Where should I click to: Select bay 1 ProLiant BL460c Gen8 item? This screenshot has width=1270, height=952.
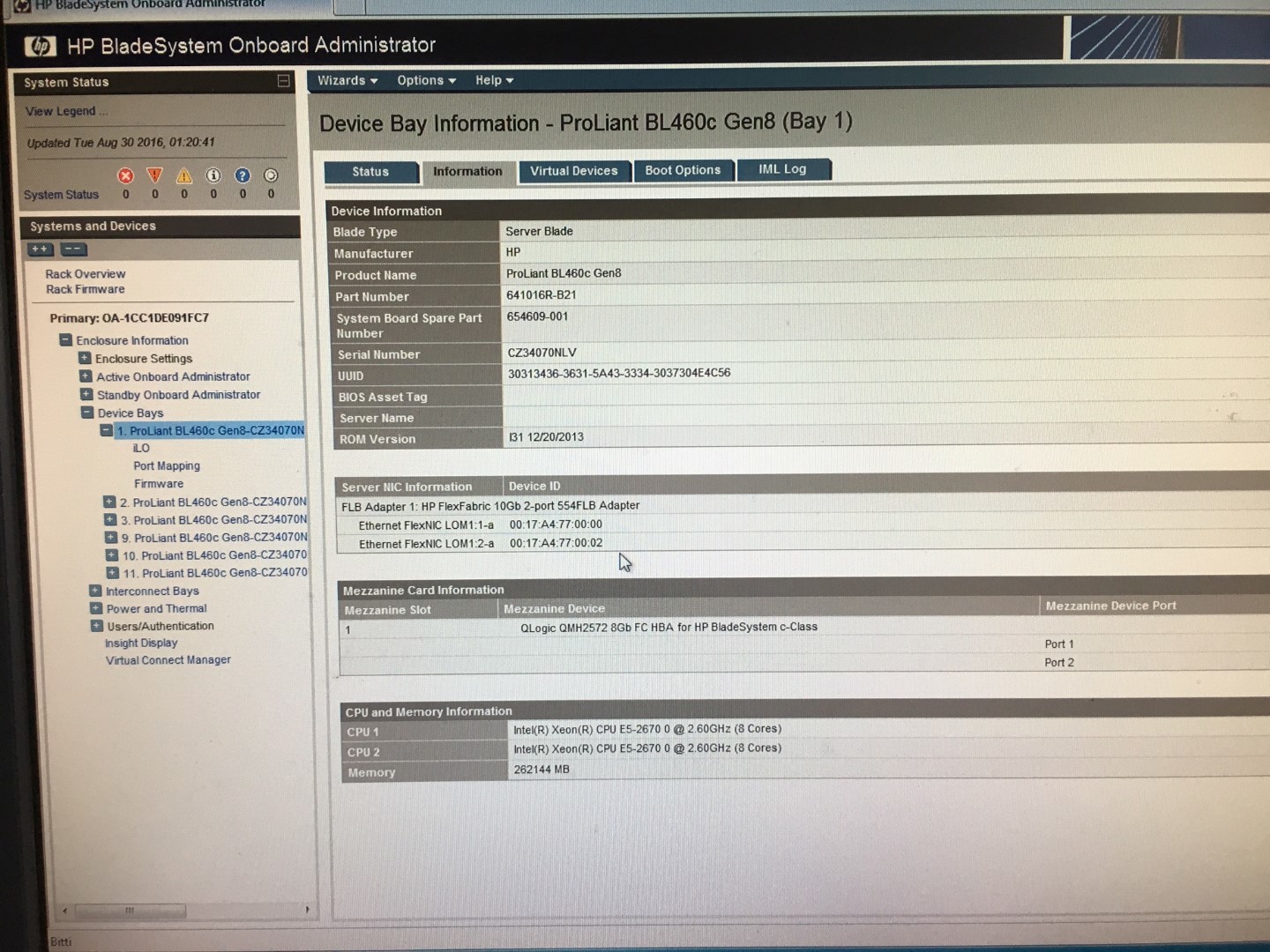click(x=211, y=431)
